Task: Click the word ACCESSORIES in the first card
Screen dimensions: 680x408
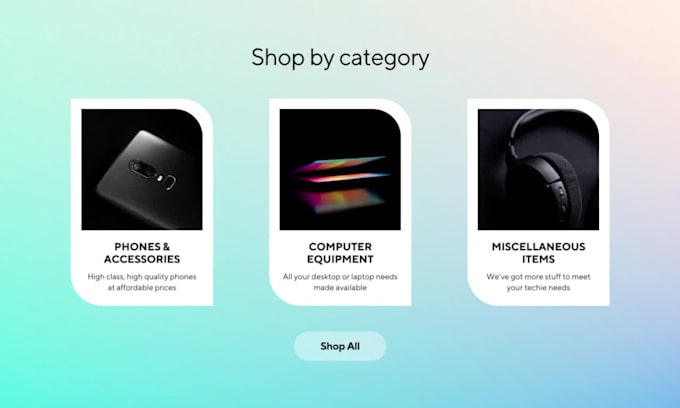Action: (142, 259)
